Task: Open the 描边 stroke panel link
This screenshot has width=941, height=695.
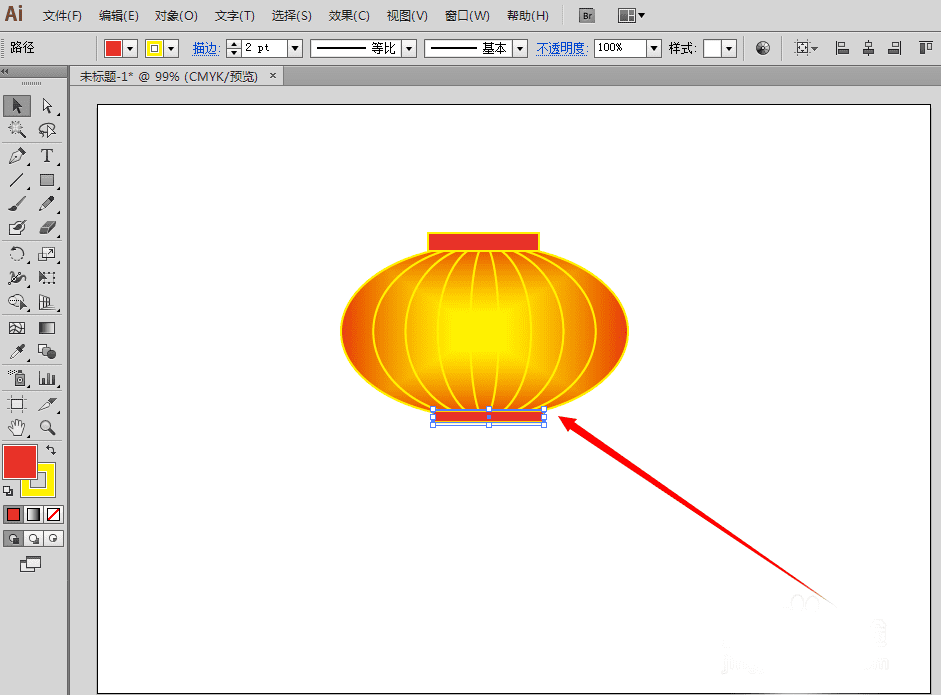Action: pyautogui.click(x=206, y=49)
